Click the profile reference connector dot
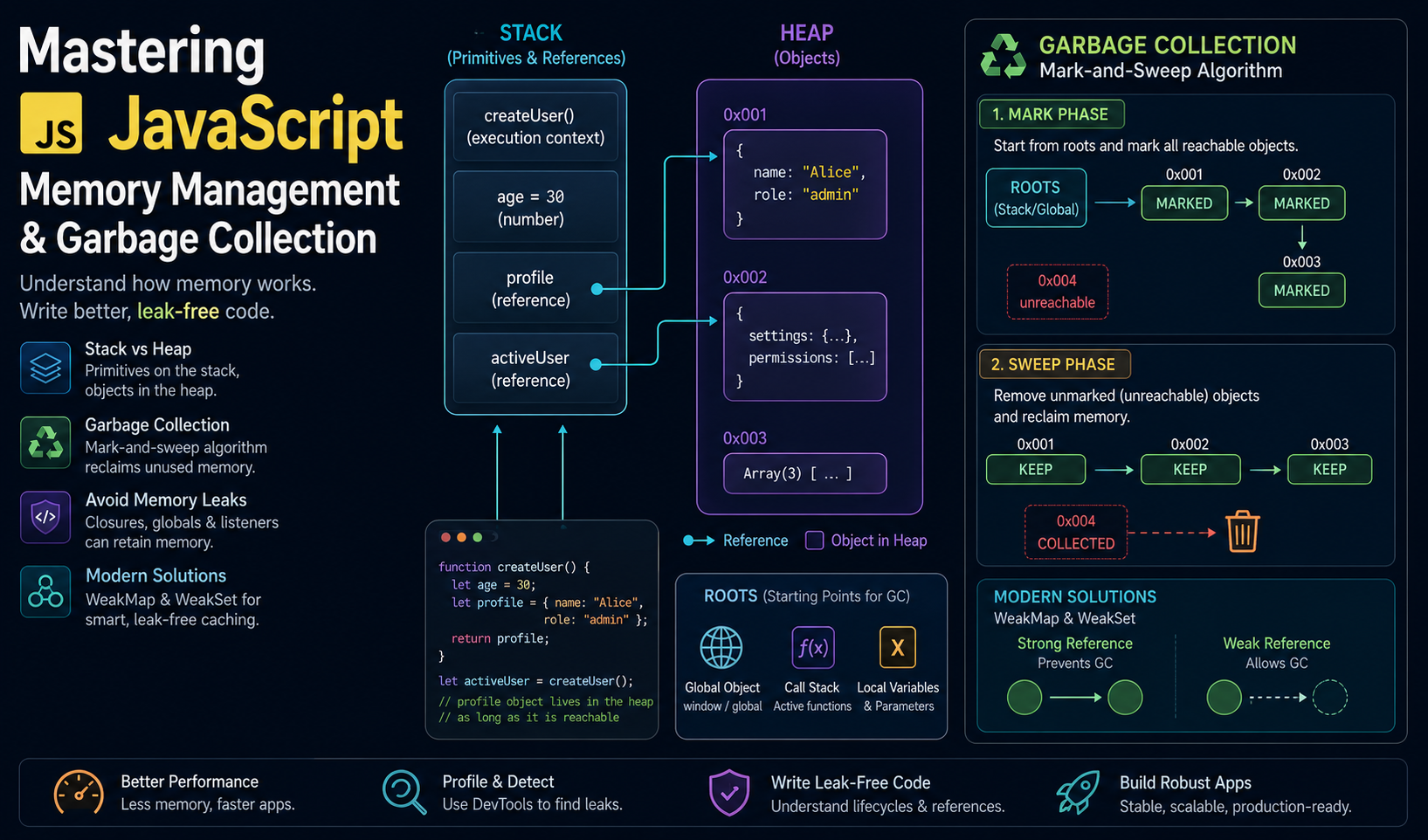 pyautogui.click(x=597, y=289)
